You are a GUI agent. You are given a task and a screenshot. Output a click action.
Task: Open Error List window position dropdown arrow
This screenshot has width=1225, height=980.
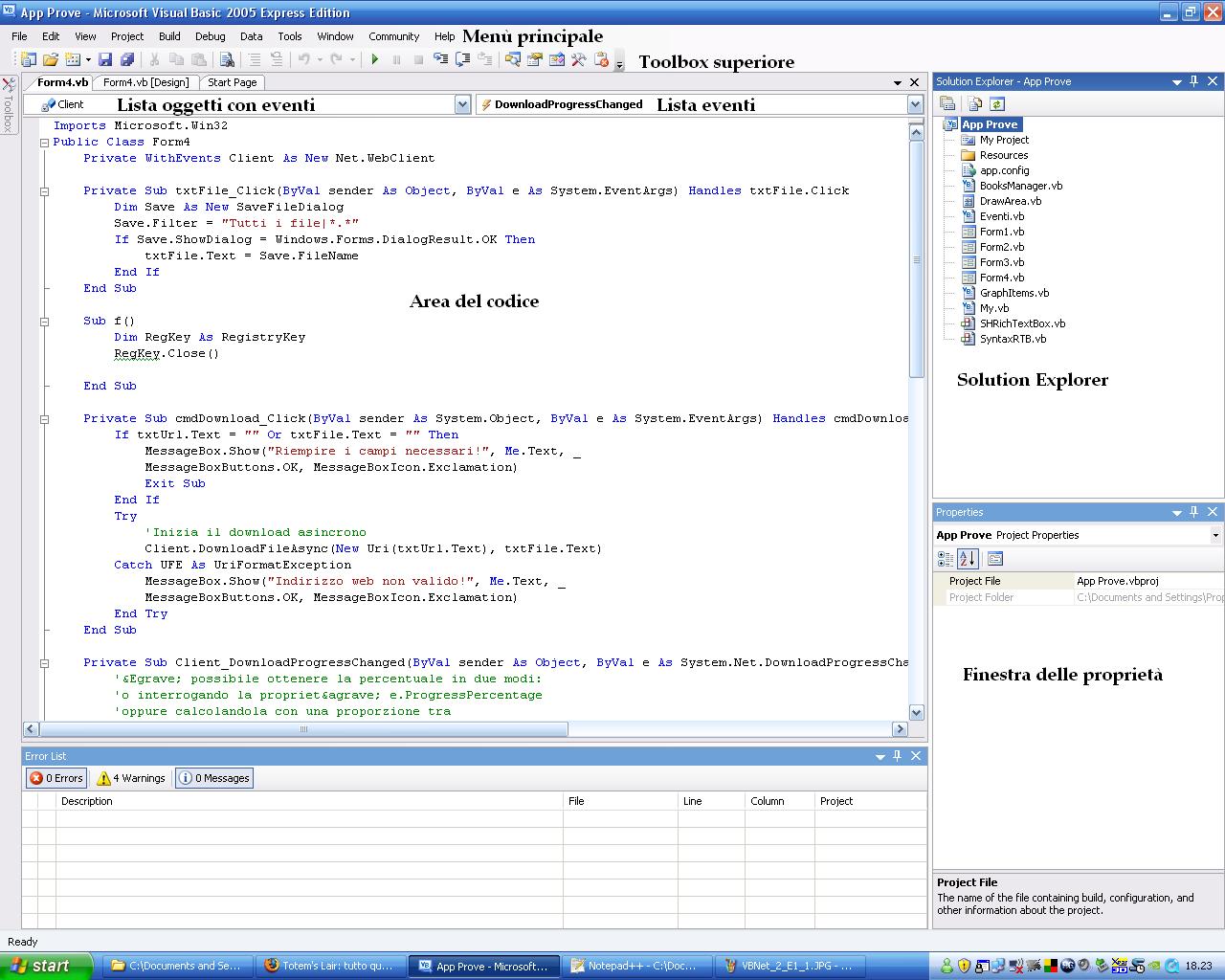pyautogui.click(x=880, y=757)
